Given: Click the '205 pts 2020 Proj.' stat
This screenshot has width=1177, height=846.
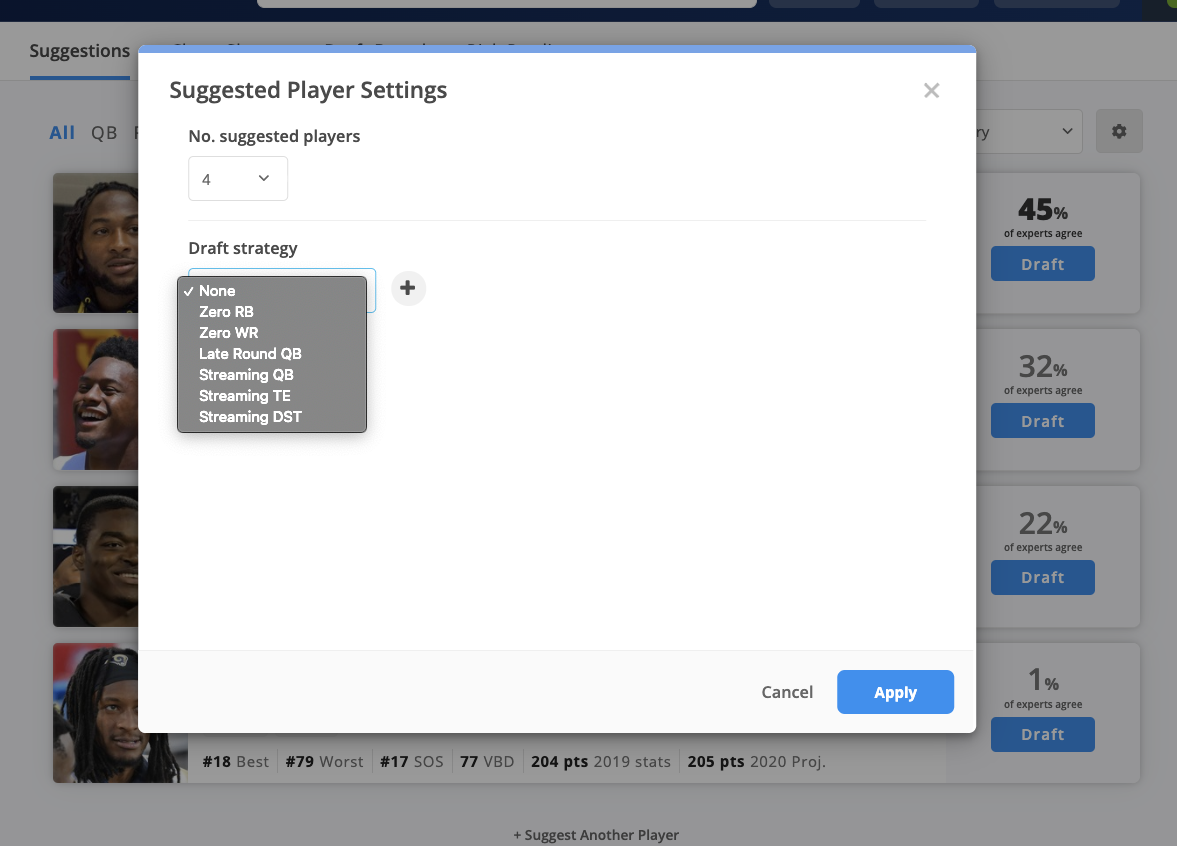Looking at the screenshot, I should point(757,762).
